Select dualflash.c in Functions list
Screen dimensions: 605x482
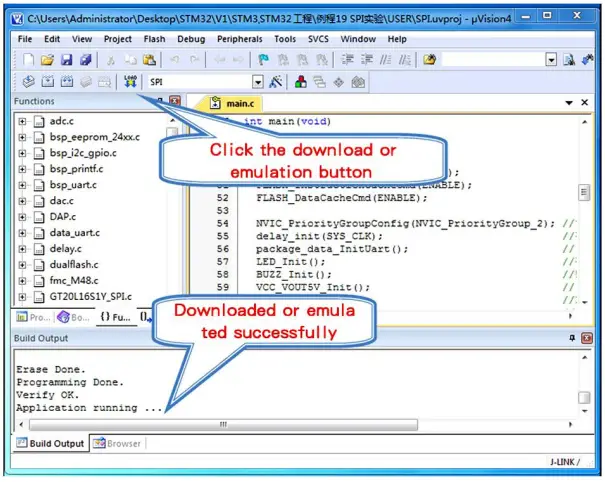point(74,265)
